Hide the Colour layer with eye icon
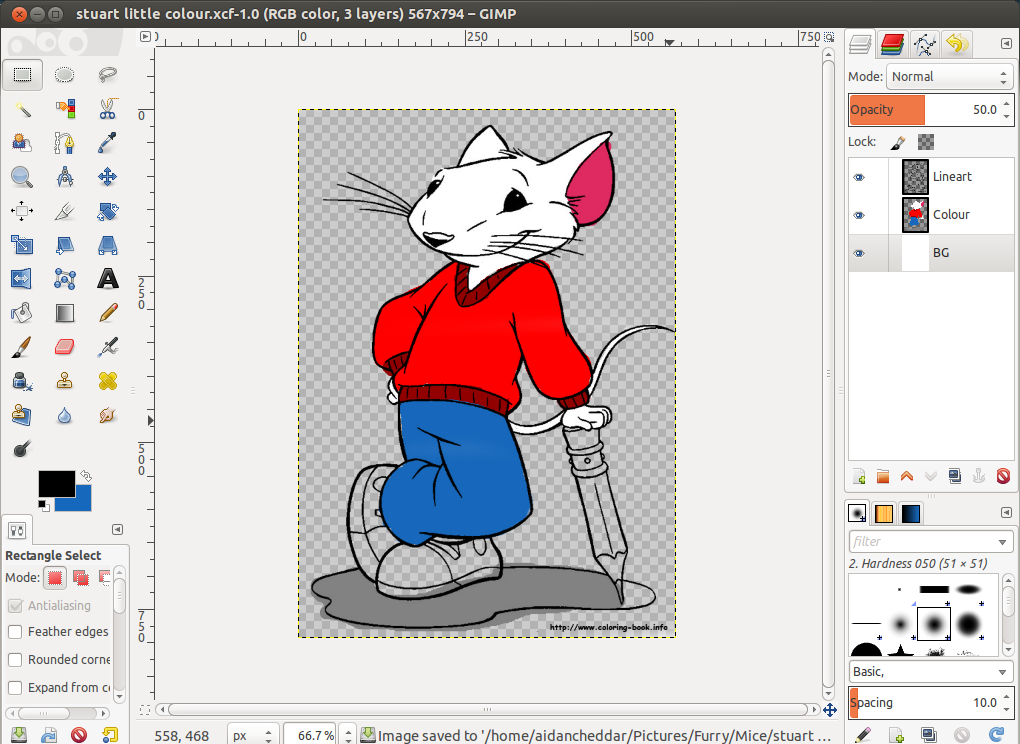 859,215
